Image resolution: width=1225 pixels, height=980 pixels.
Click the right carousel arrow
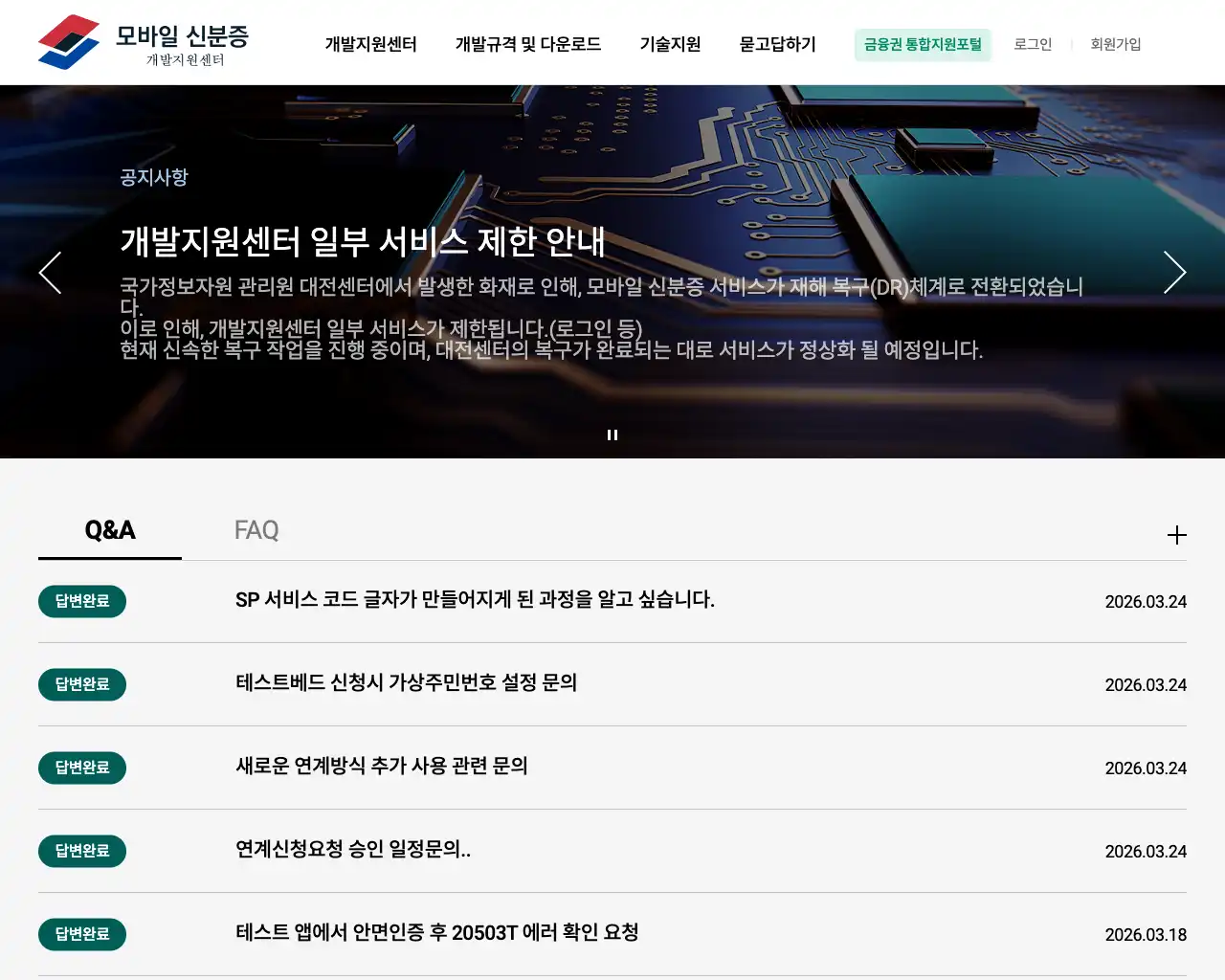point(1174,273)
